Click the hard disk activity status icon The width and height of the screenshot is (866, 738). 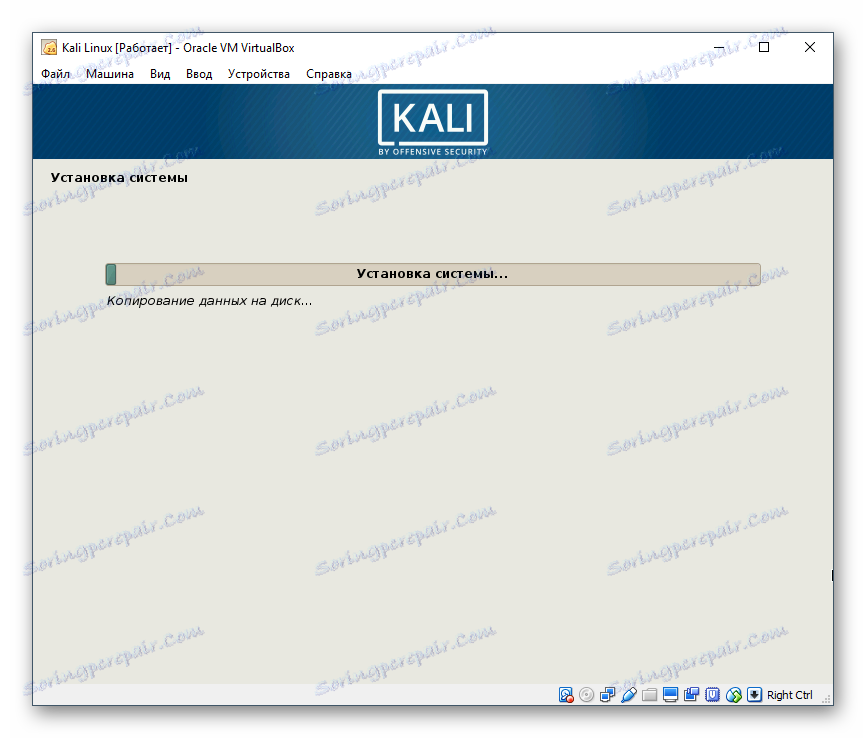pyautogui.click(x=566, y=695)
